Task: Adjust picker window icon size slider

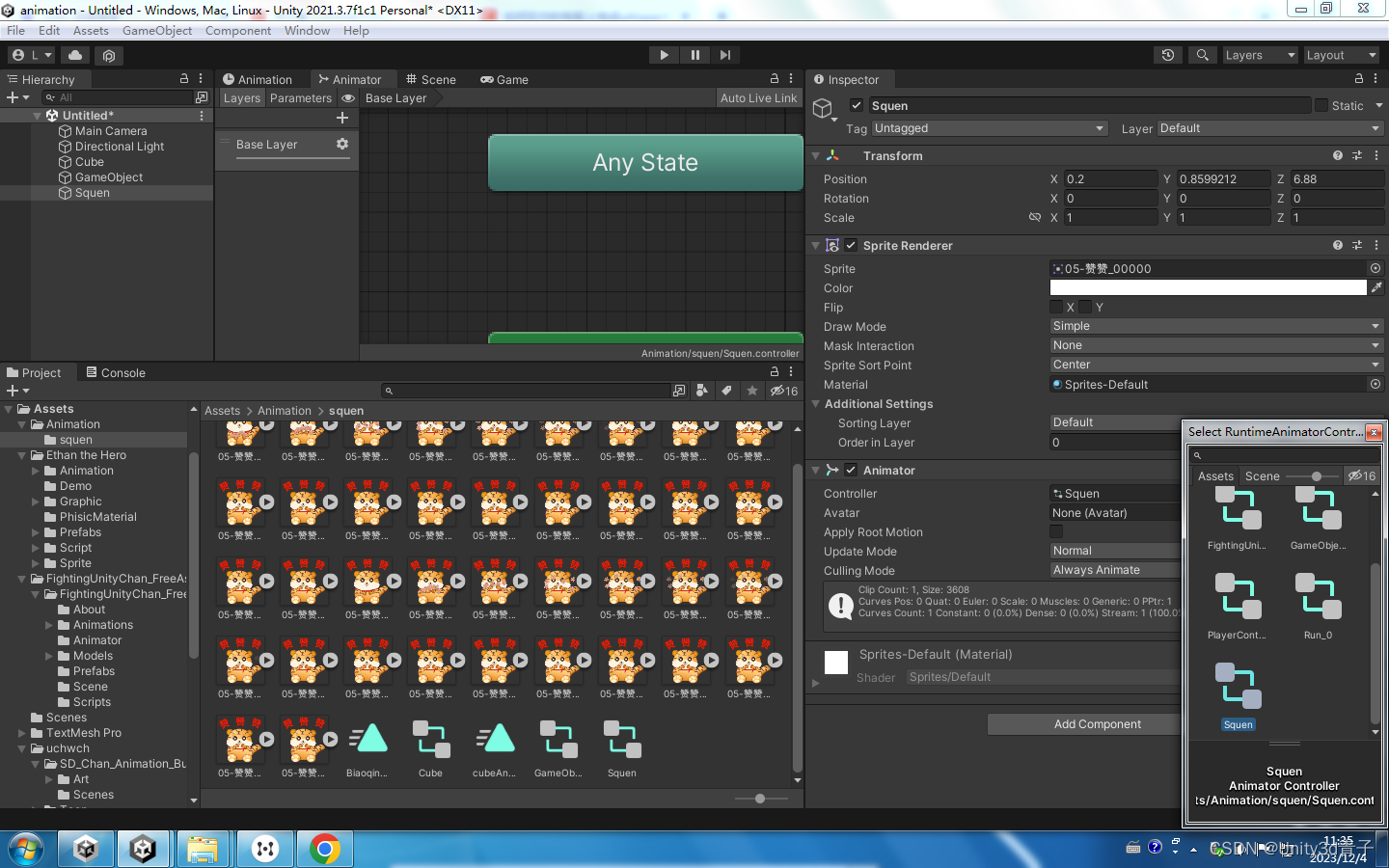Action: coord(1317,475)
